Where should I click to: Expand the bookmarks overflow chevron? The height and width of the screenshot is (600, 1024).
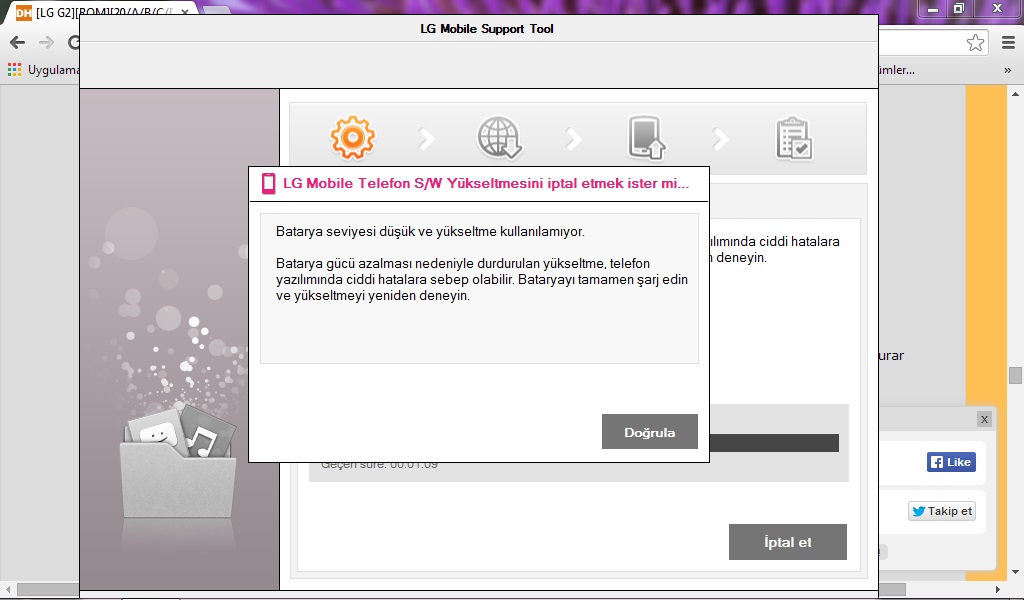click(x=1008, y=70)
